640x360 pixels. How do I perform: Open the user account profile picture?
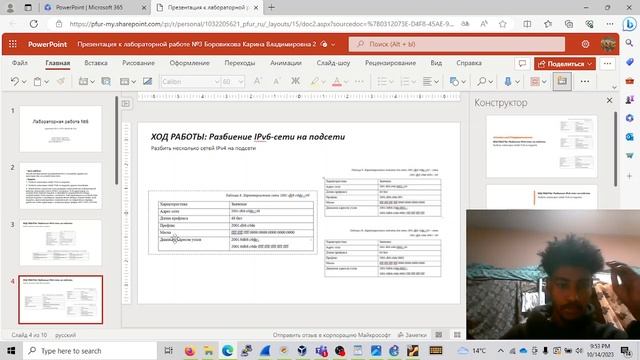(608, 44)
